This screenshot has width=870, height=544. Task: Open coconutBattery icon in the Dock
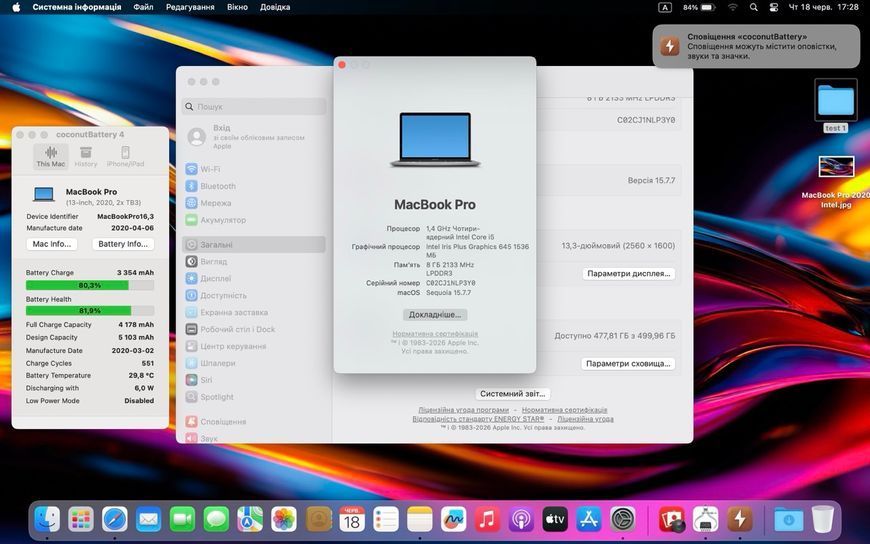[x=740, y=520]
